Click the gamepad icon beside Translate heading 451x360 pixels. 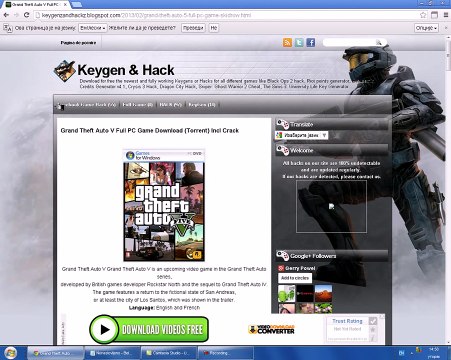pos(282,124)
